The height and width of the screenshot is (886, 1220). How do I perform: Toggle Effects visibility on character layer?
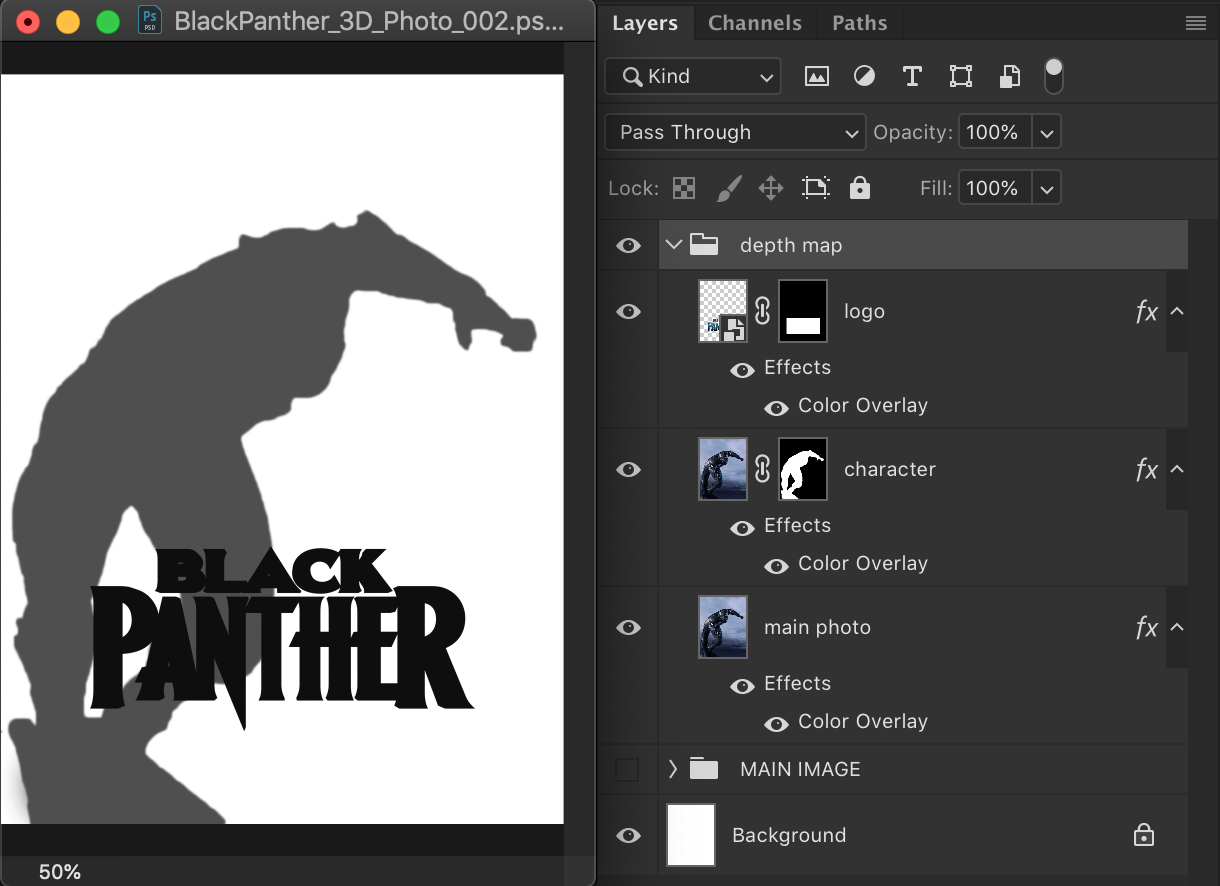(742, 528)
